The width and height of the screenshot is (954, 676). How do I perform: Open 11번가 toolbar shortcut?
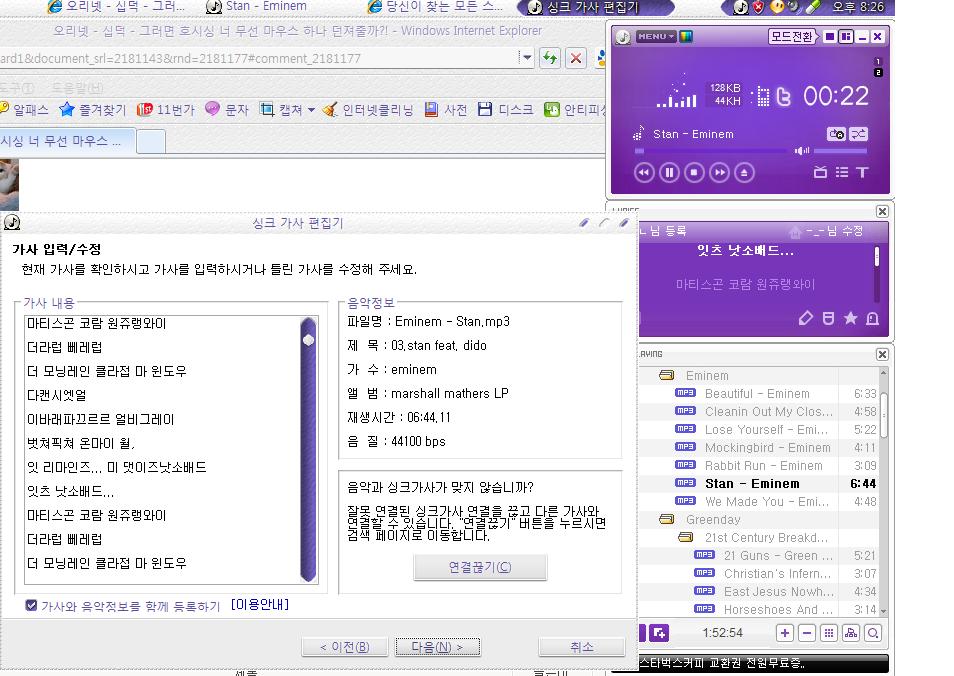[166, 110]
